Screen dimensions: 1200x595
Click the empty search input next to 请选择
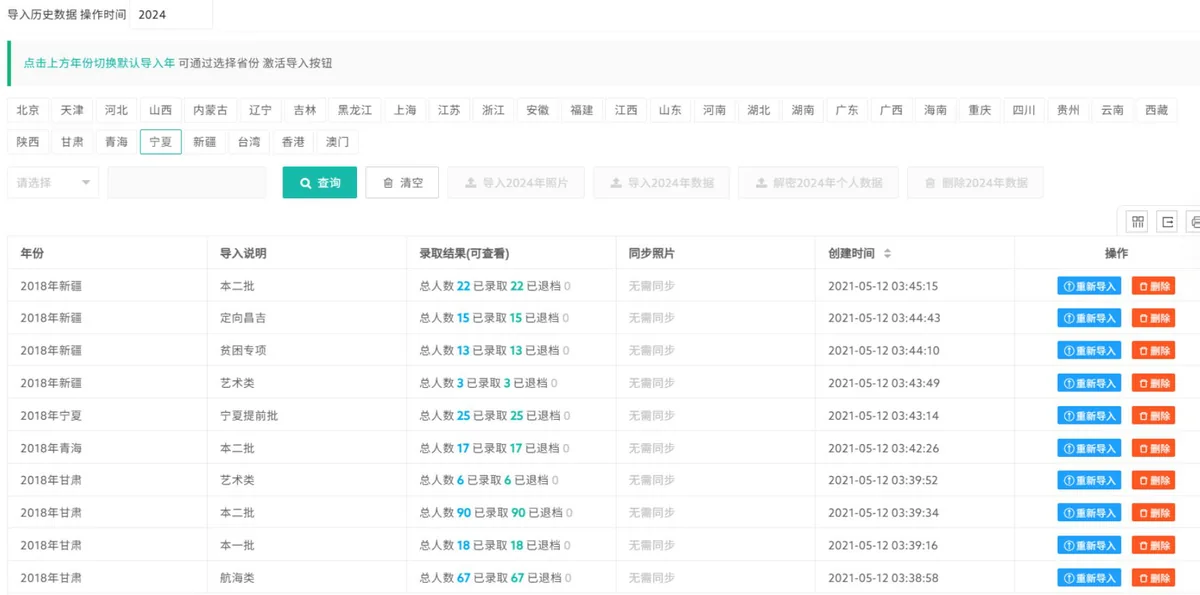click(187, 183)
